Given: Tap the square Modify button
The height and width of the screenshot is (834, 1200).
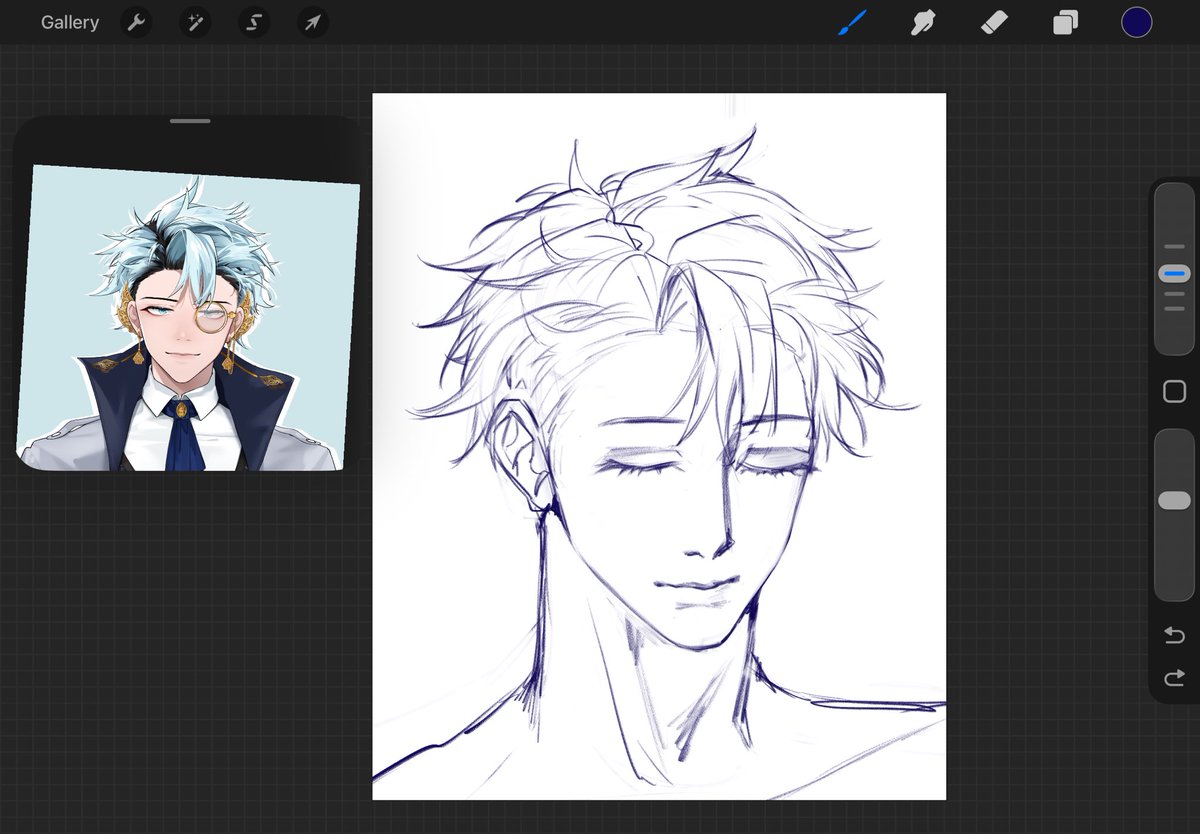Looking at the screenshot, I should click(1174, 392).
